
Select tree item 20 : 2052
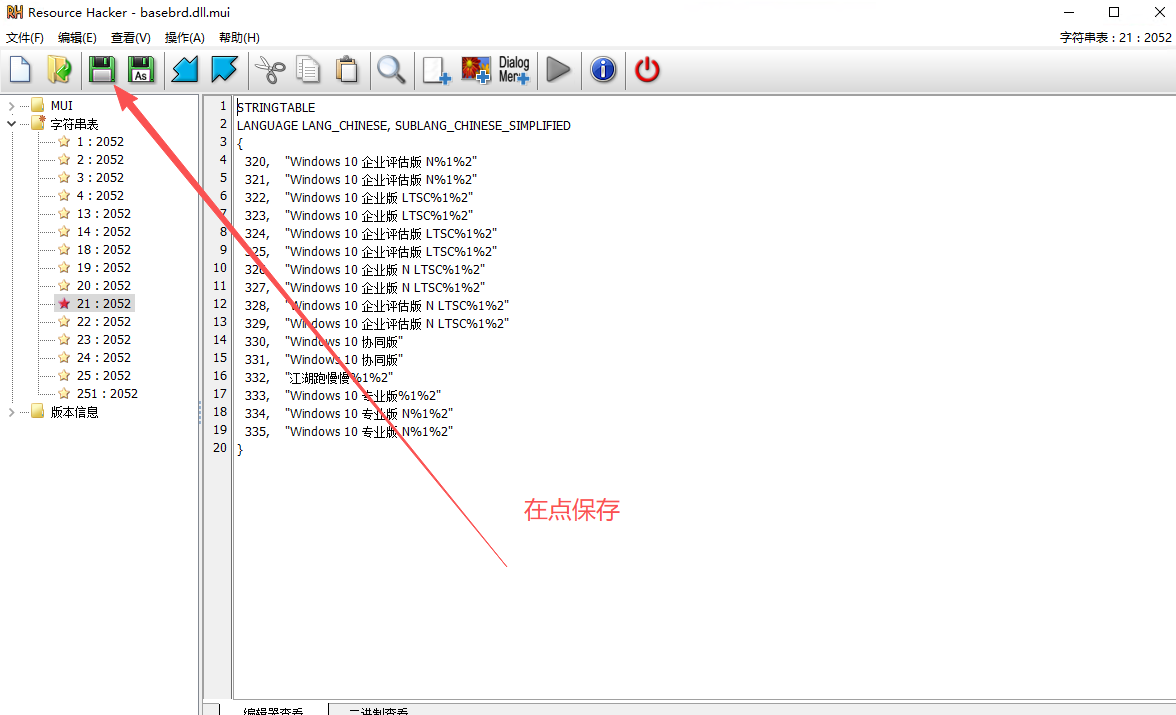[104, 286]
